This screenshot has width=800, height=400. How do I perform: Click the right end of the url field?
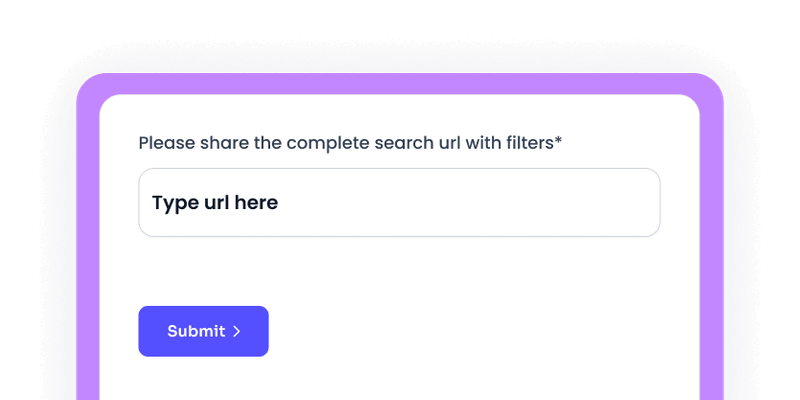pyautogui.click(x=640, y=203)
